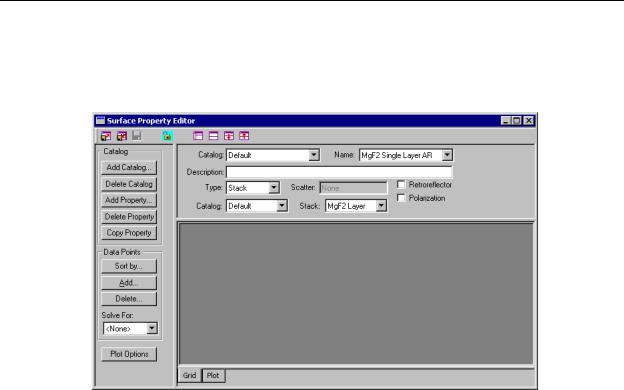Open the top Catalog dropdown showing Default

point(314,155)
